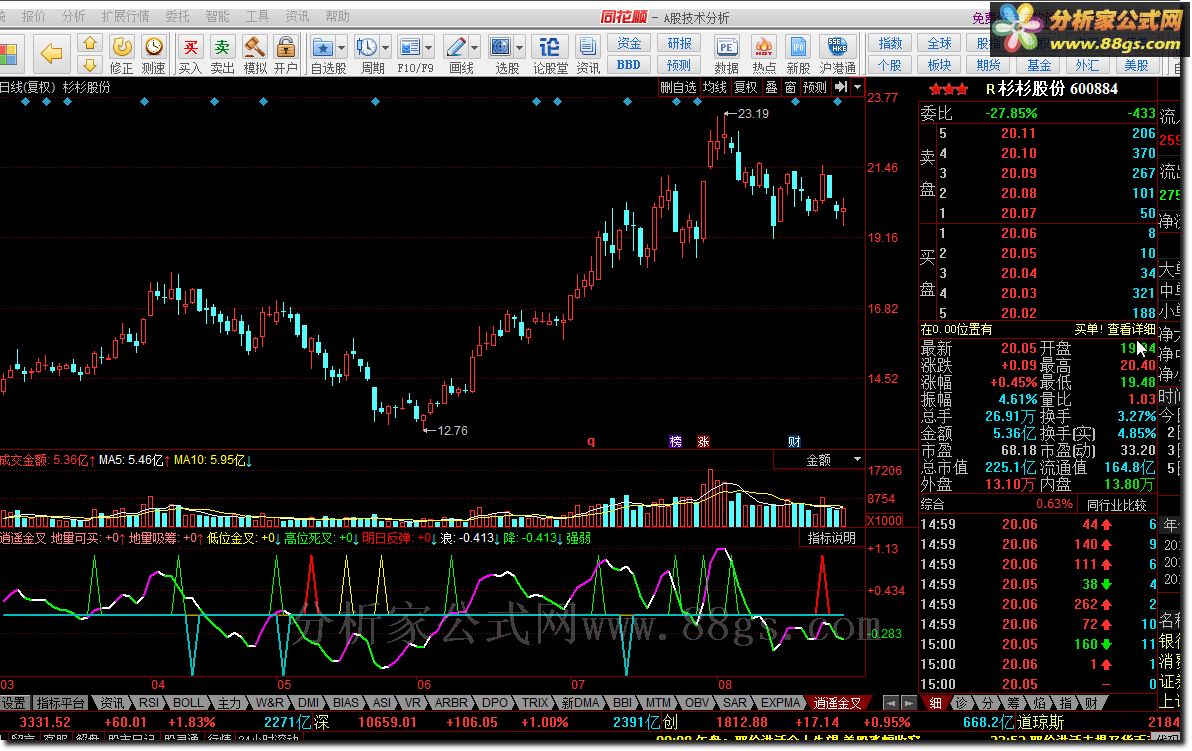
Task: Click the colored grid home icon
Action: [x=8, y=55]
